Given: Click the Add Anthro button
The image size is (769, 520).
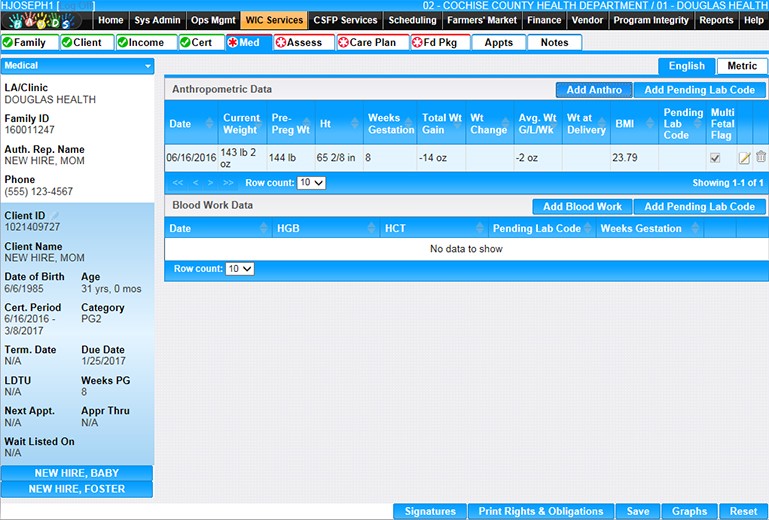Looking at the screenshot, I should [x=594, y=90].
